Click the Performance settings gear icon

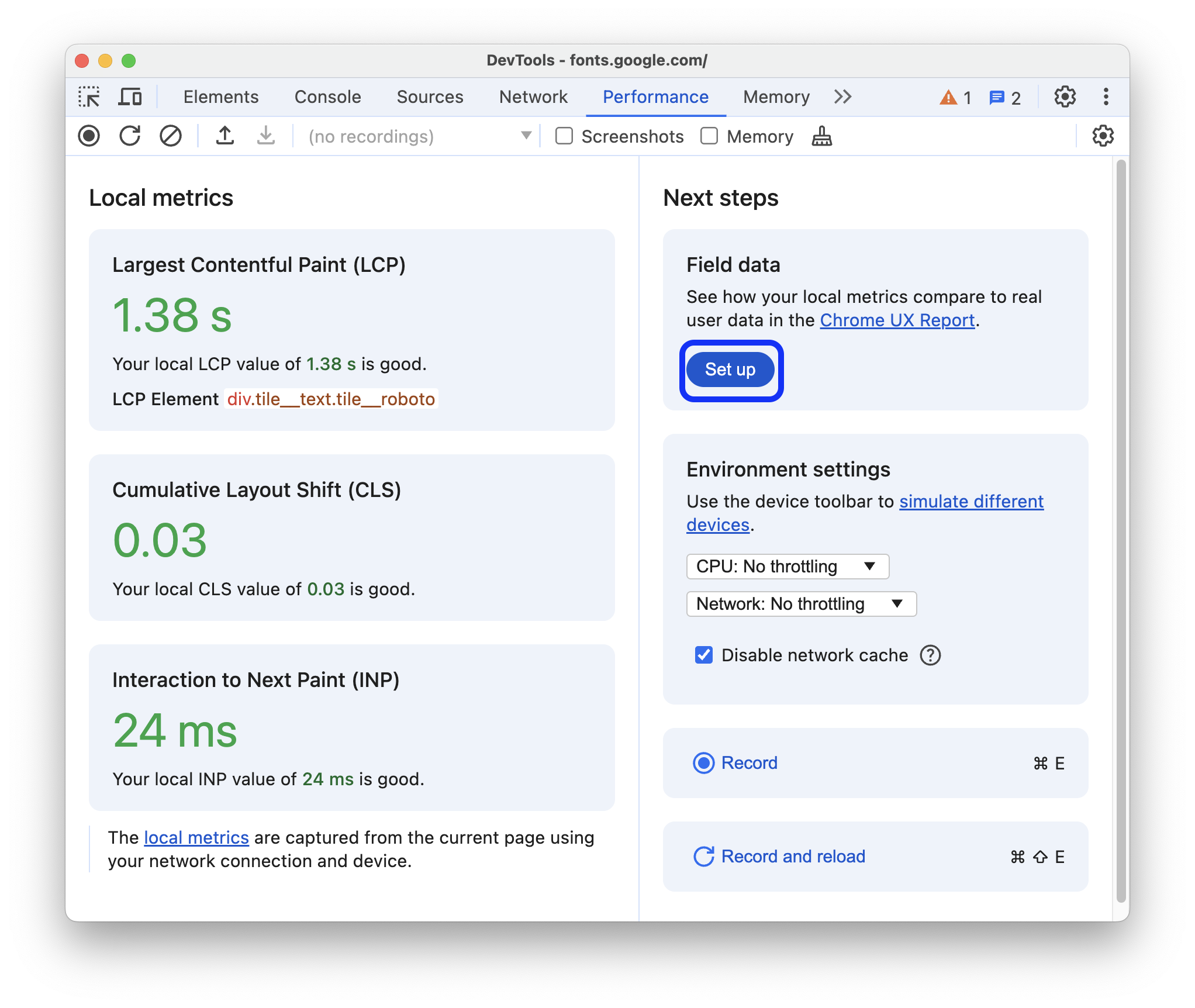[1102, 136]
